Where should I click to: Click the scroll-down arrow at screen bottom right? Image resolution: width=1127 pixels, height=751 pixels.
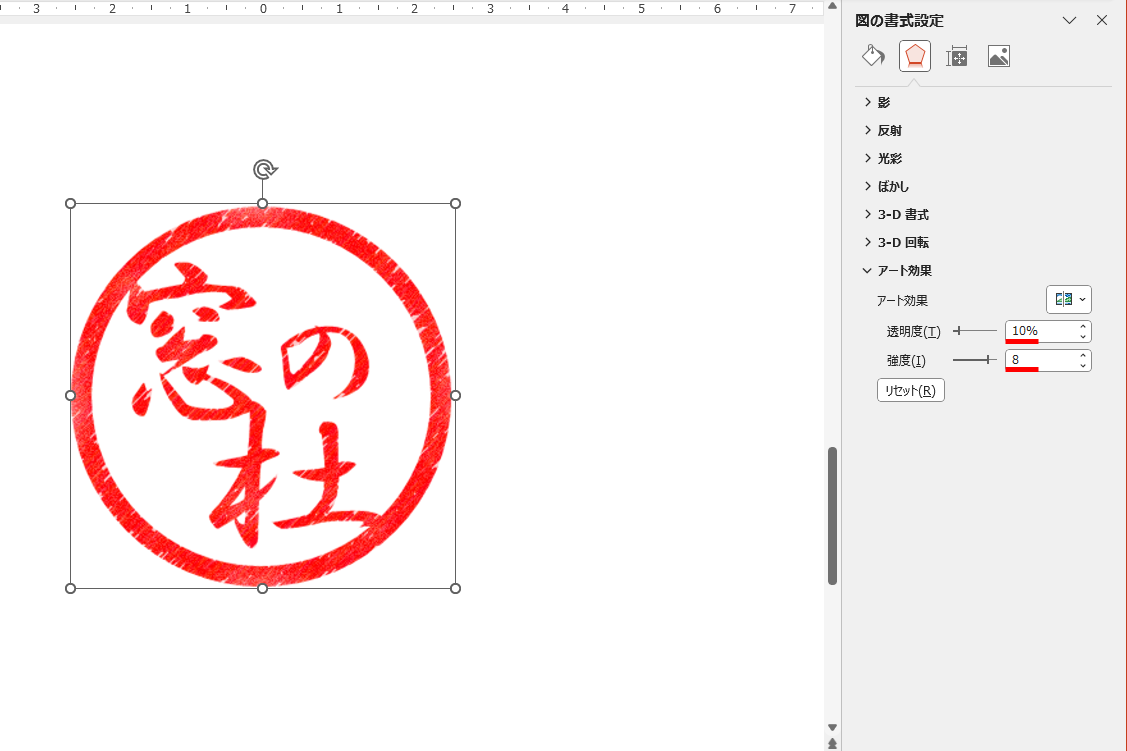[x=832, y=727]
